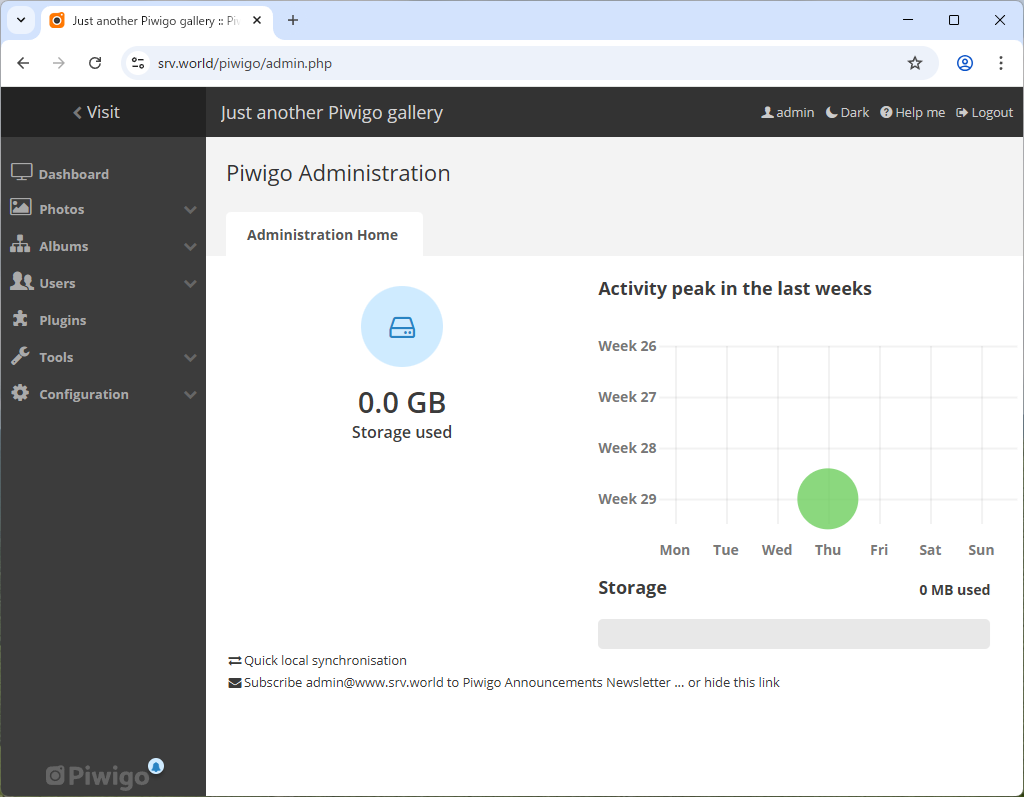Open Configuration via the gear icon
The width and height of the screenshot is (1024, 797).
20,393
